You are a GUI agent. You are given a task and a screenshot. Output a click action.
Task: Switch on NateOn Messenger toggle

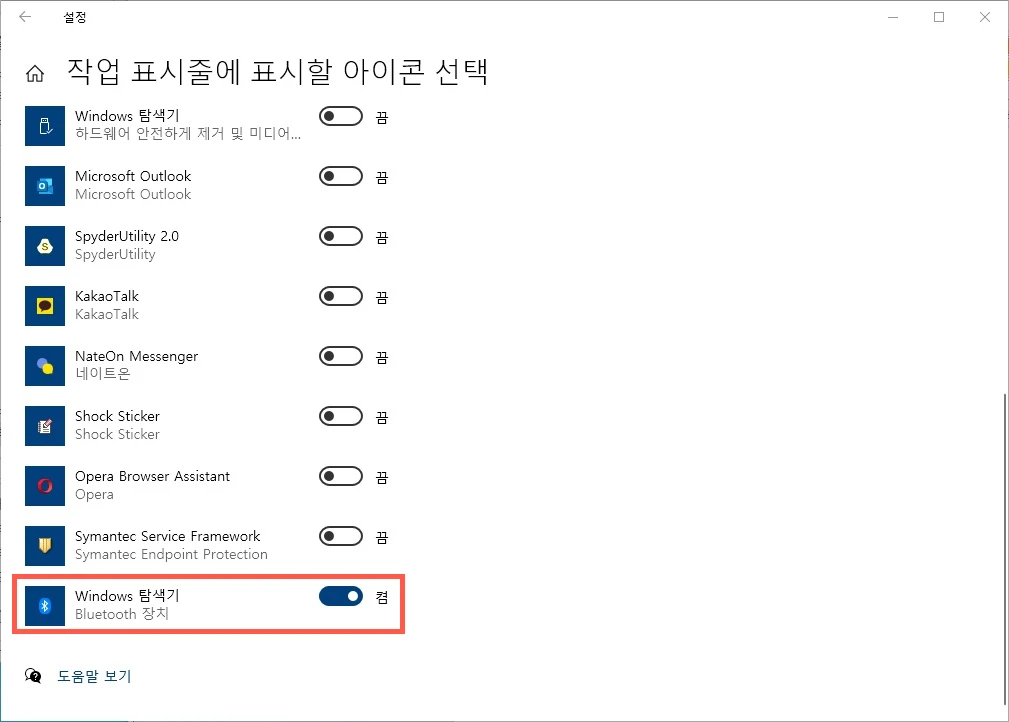pos(341,356)
